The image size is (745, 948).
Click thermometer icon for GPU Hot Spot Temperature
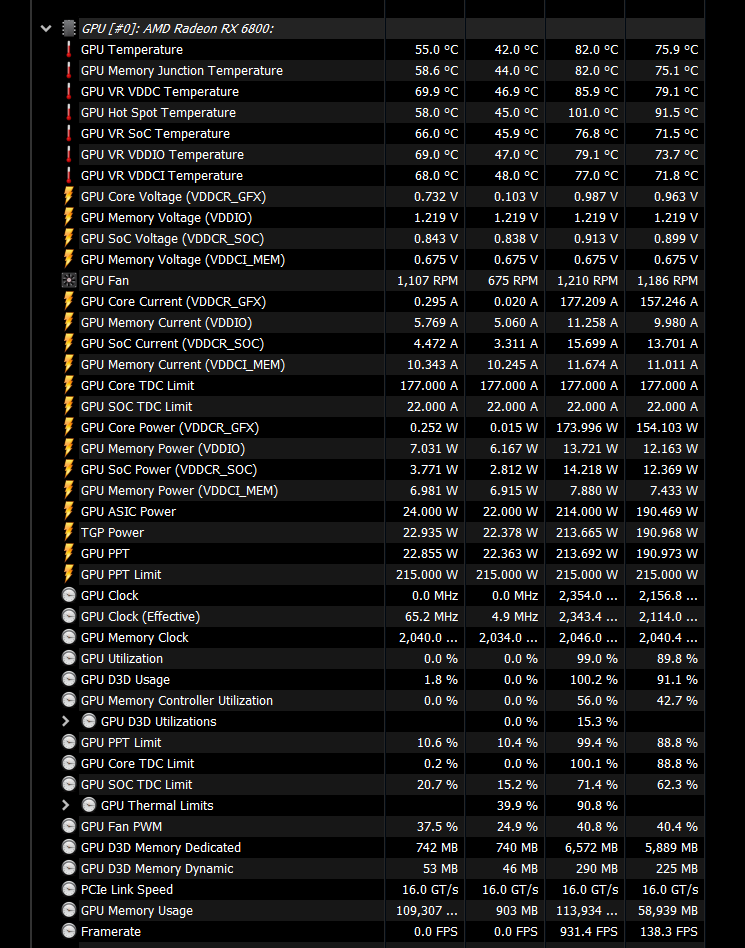click(69, 112)
